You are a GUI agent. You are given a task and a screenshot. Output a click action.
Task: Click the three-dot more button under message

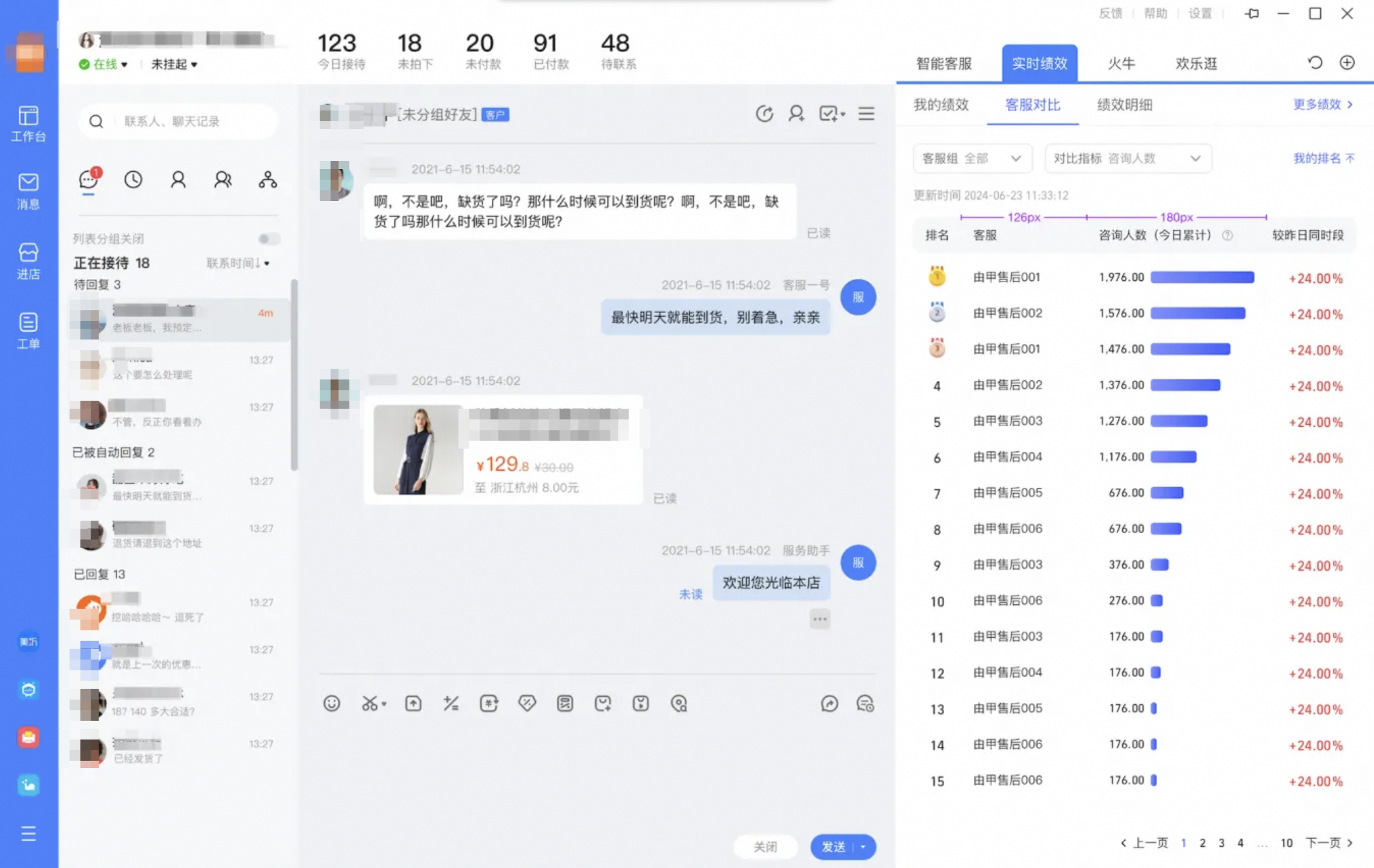click(819, 619)
